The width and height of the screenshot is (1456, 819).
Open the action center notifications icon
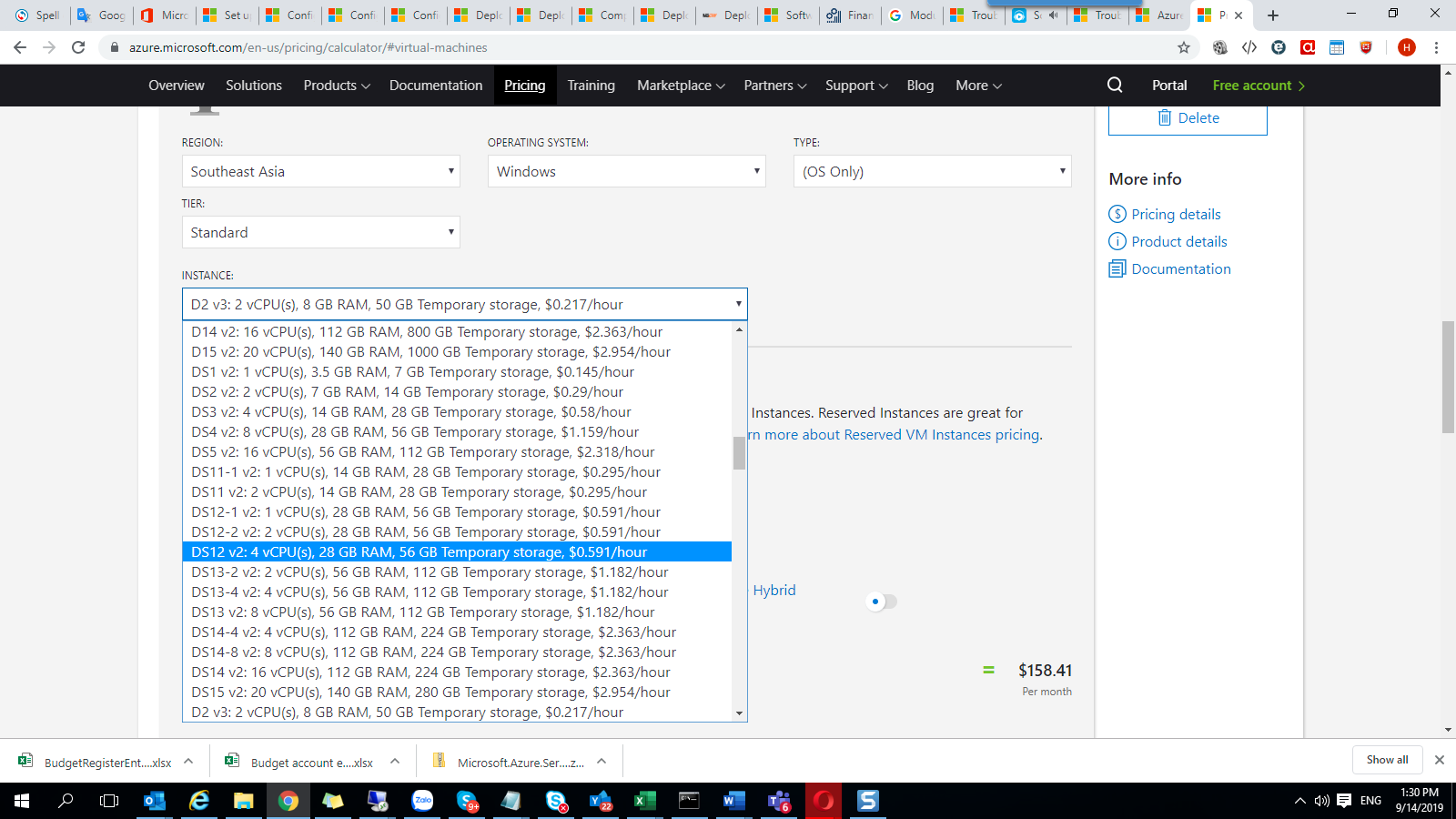click(1344, 801)
